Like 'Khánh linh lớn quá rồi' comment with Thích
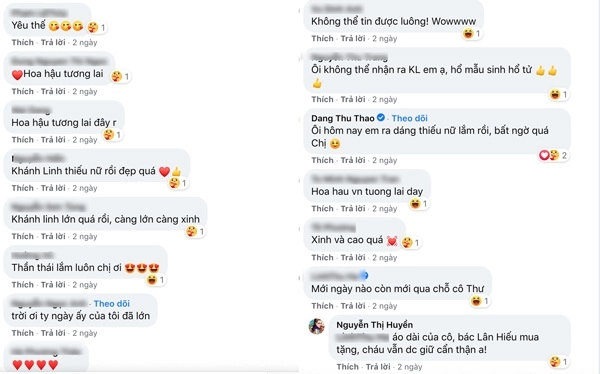This screenshot has width=600, height=374. coord(23,236)
